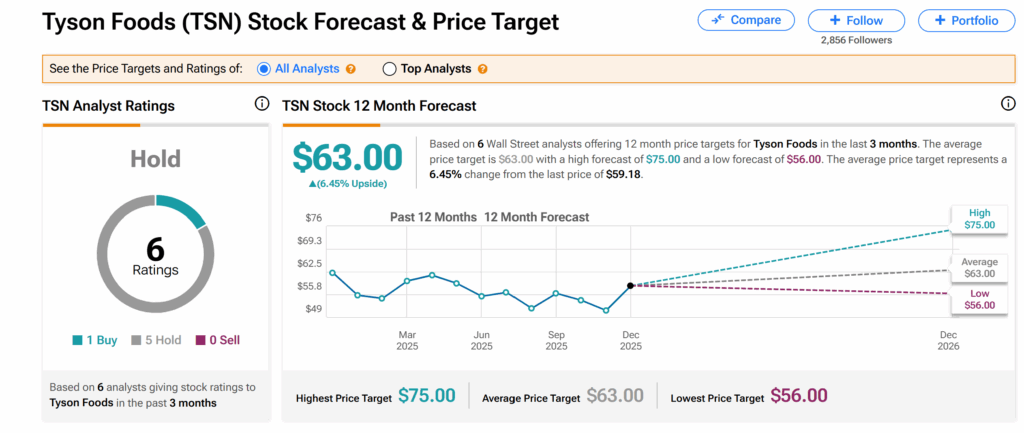This screenshot has width=1024, height=433.
Task: Open info icon for 12 Month Forecast
Action: [1008, 104]
